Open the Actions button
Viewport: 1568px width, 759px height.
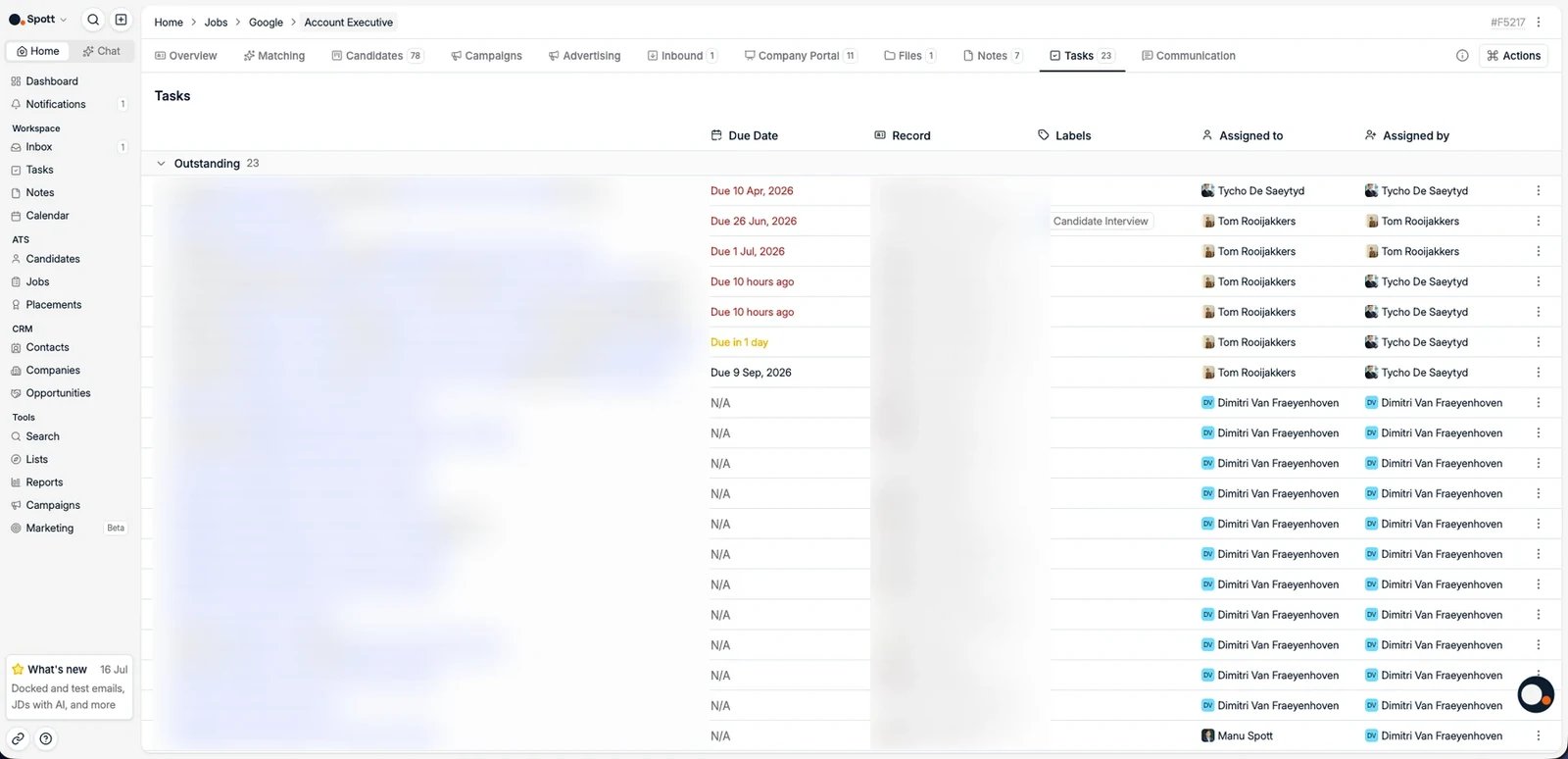point(1514,56)
